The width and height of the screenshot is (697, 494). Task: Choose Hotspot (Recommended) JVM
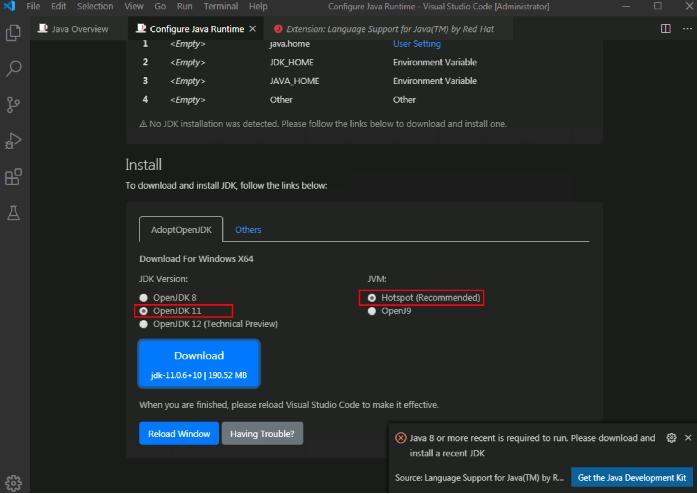372,297
